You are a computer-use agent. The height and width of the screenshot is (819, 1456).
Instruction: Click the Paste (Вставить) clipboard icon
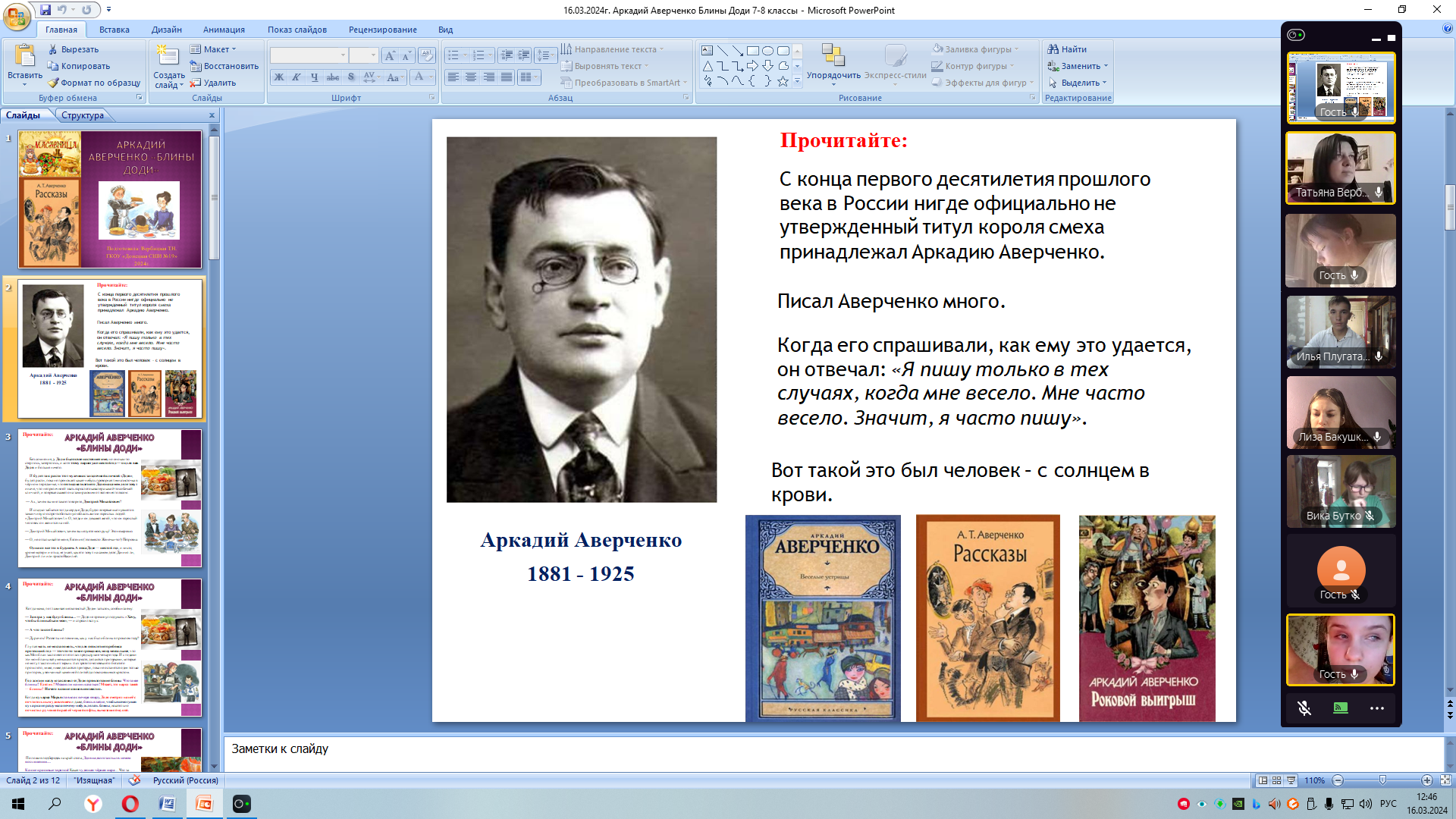(24, 56)
